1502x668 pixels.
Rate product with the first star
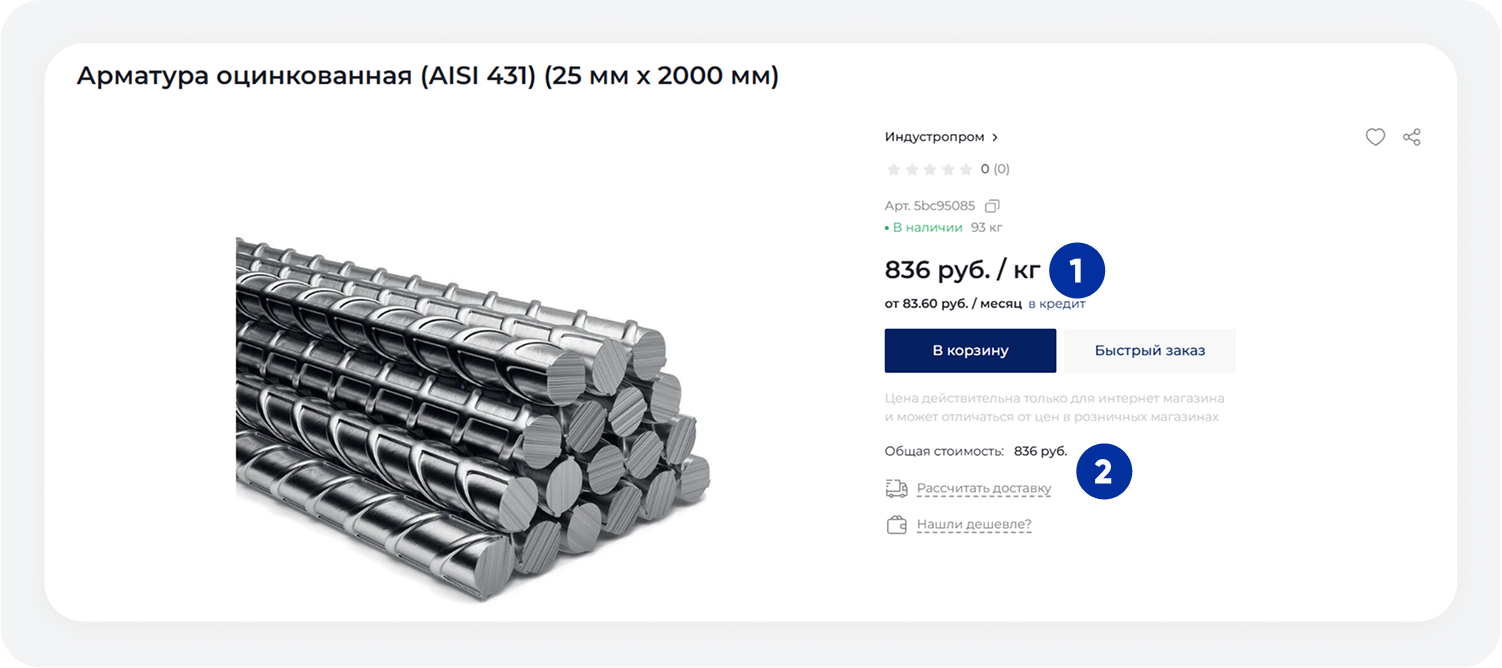click(x=894, y=169)
